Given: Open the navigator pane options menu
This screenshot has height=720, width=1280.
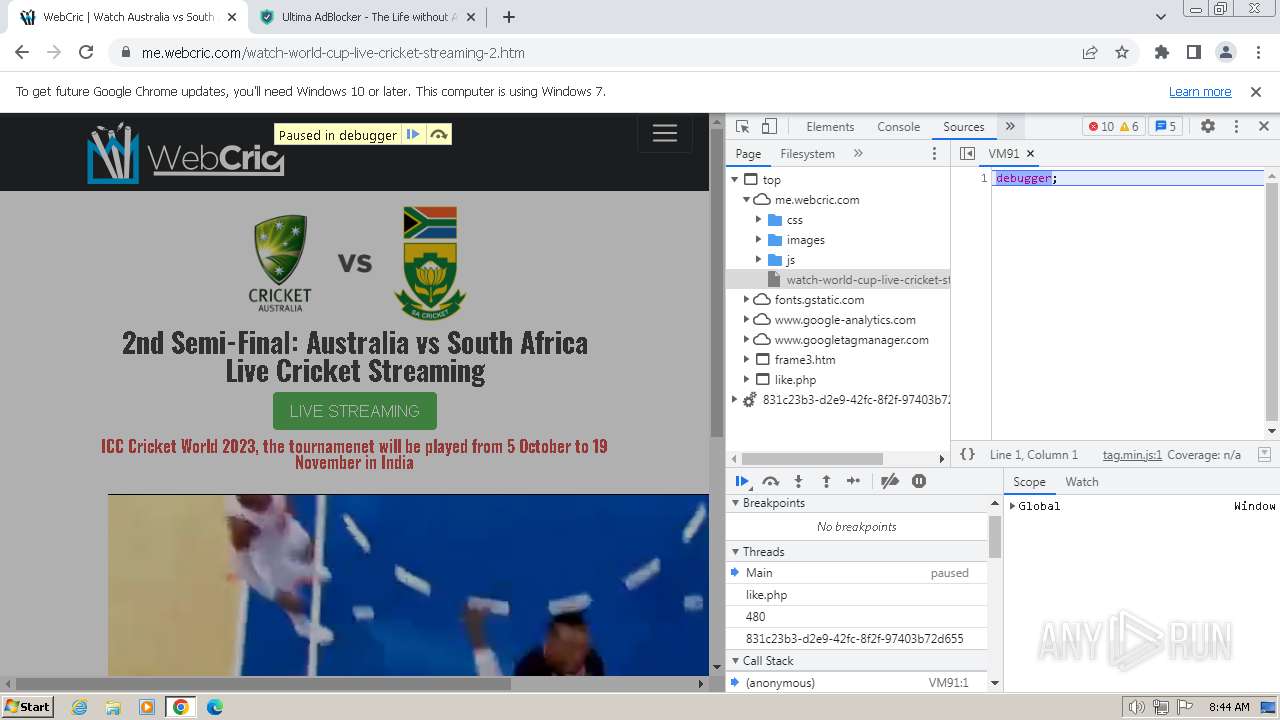Looking at the screenshot, I should 935,154.
